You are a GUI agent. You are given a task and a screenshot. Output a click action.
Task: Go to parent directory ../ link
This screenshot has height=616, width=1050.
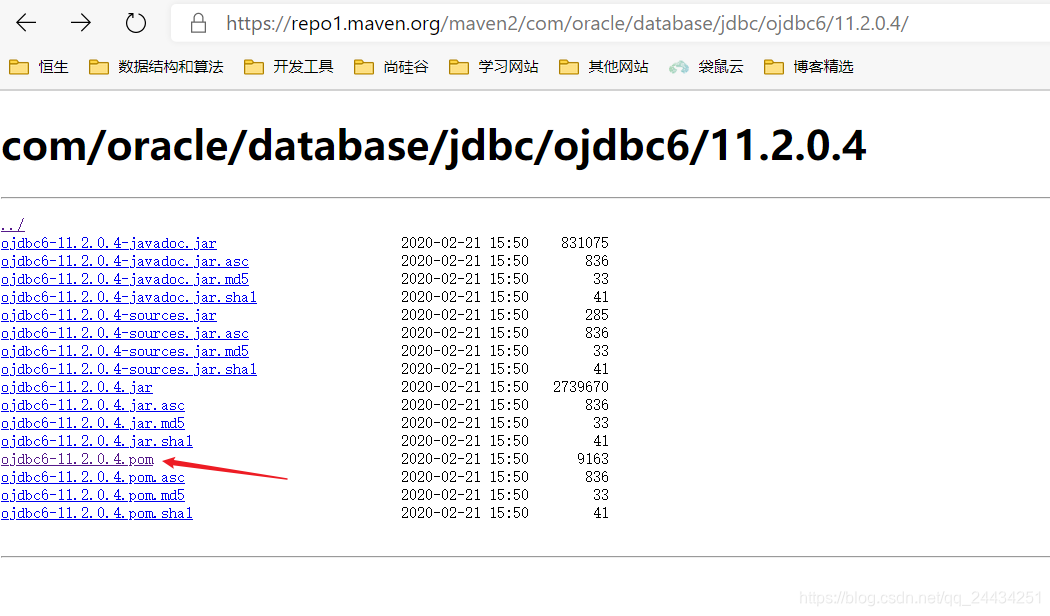tap(13, 224)
